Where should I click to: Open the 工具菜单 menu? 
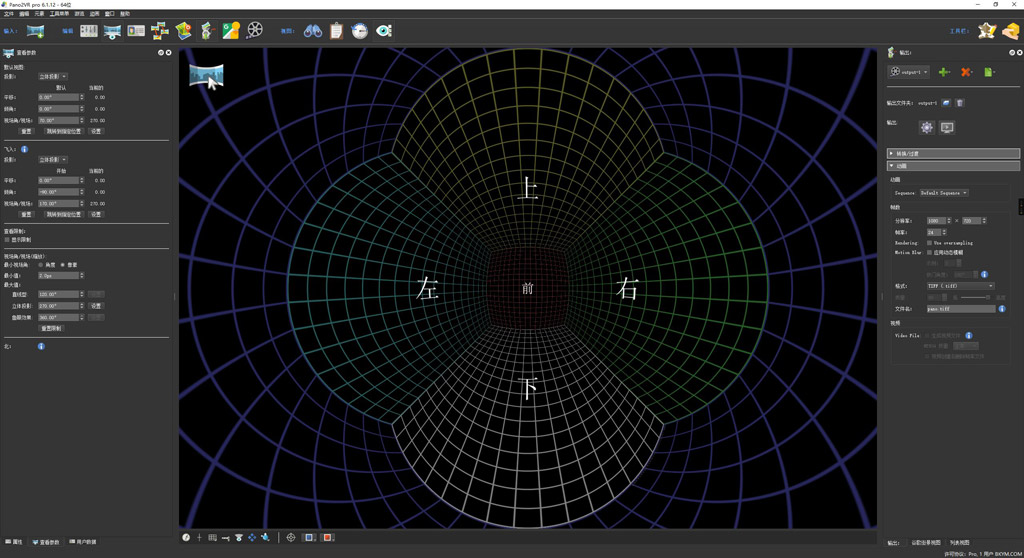click(59, 14)
